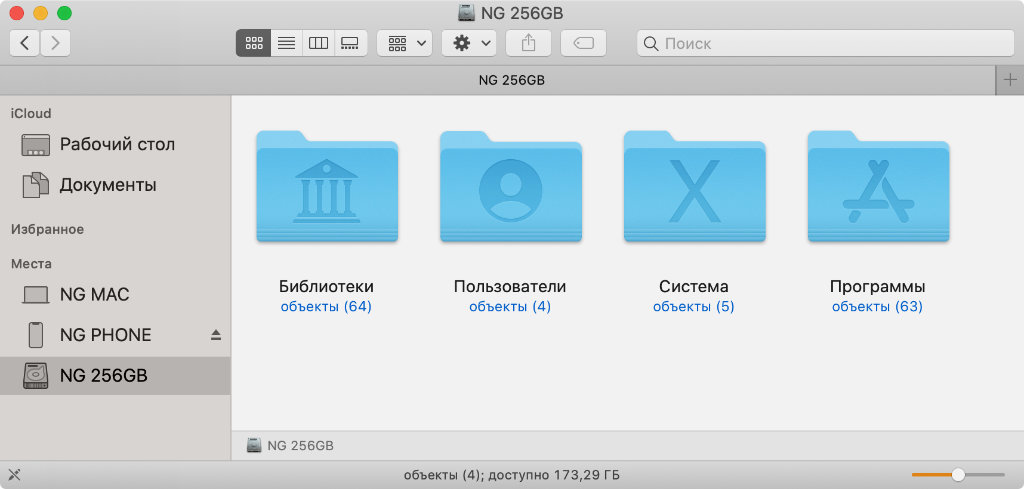This screenshot has height=489, width=1024.
Task: Open the Программы folder icon
Action: (878, 188)
